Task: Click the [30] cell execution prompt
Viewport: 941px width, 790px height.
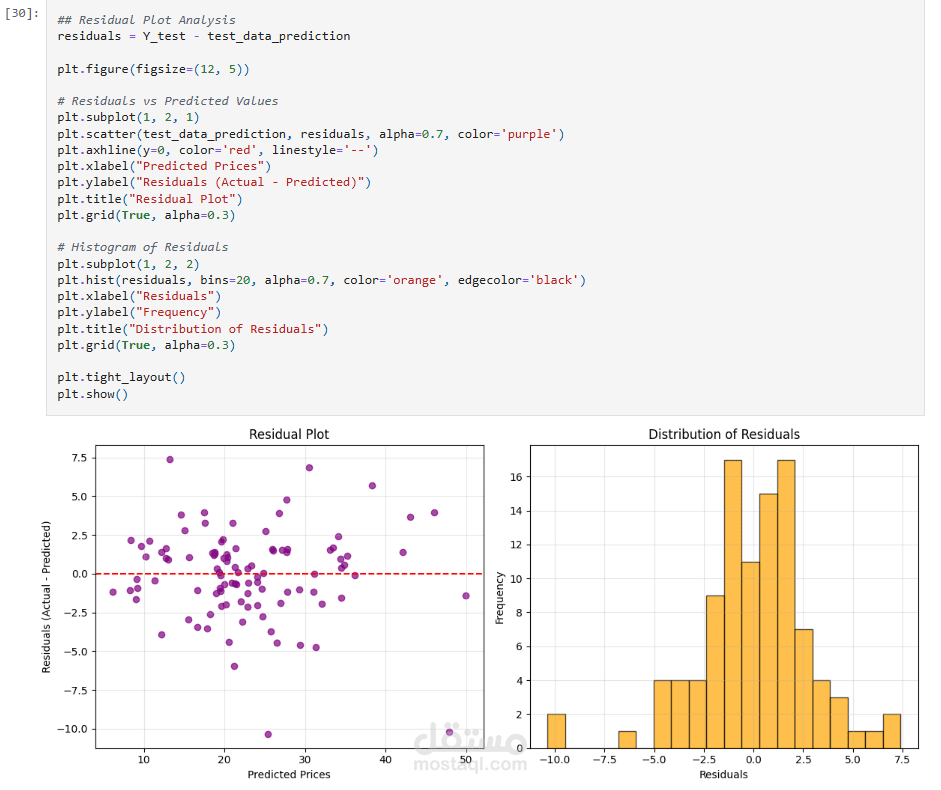Action: [x=22, y=13]
